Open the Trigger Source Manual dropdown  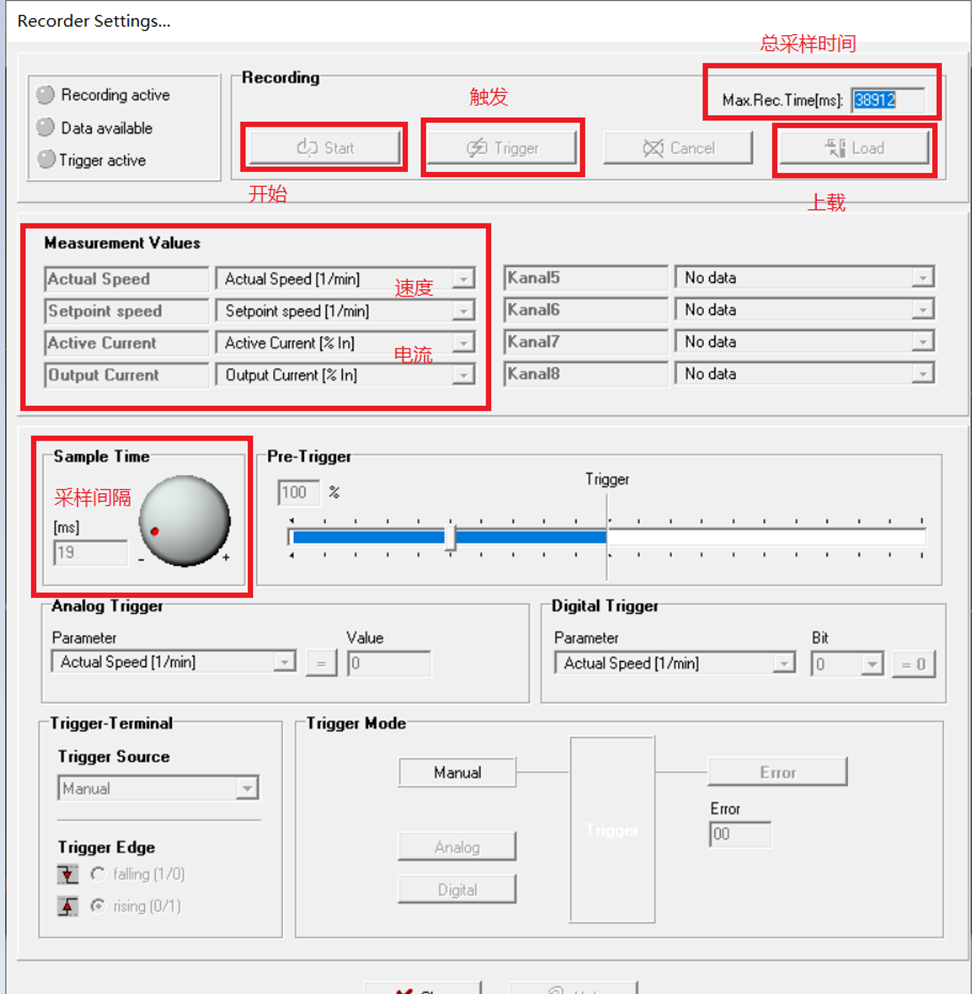click(x=246, y=789)
